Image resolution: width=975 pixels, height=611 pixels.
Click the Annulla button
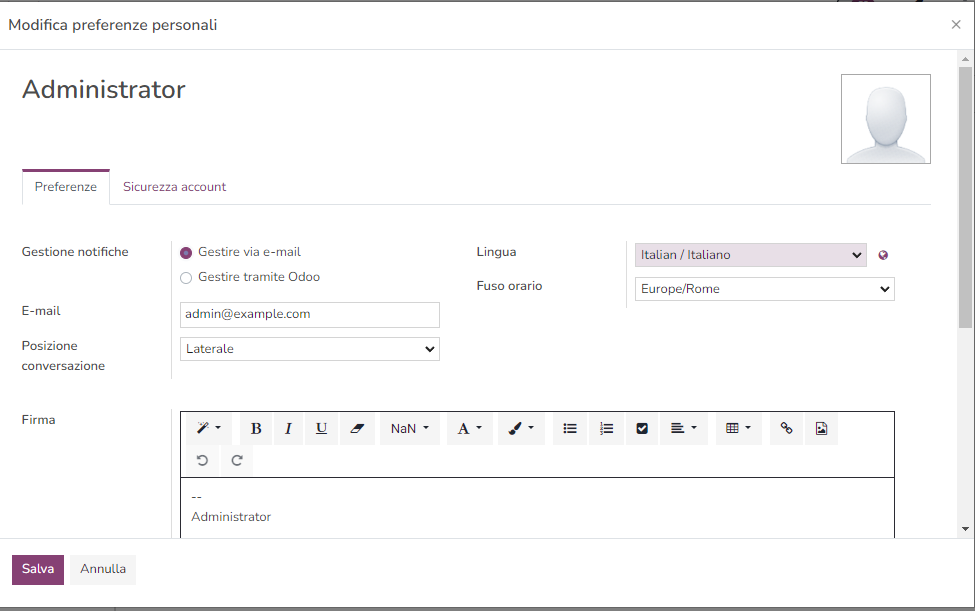pos(103,569)
